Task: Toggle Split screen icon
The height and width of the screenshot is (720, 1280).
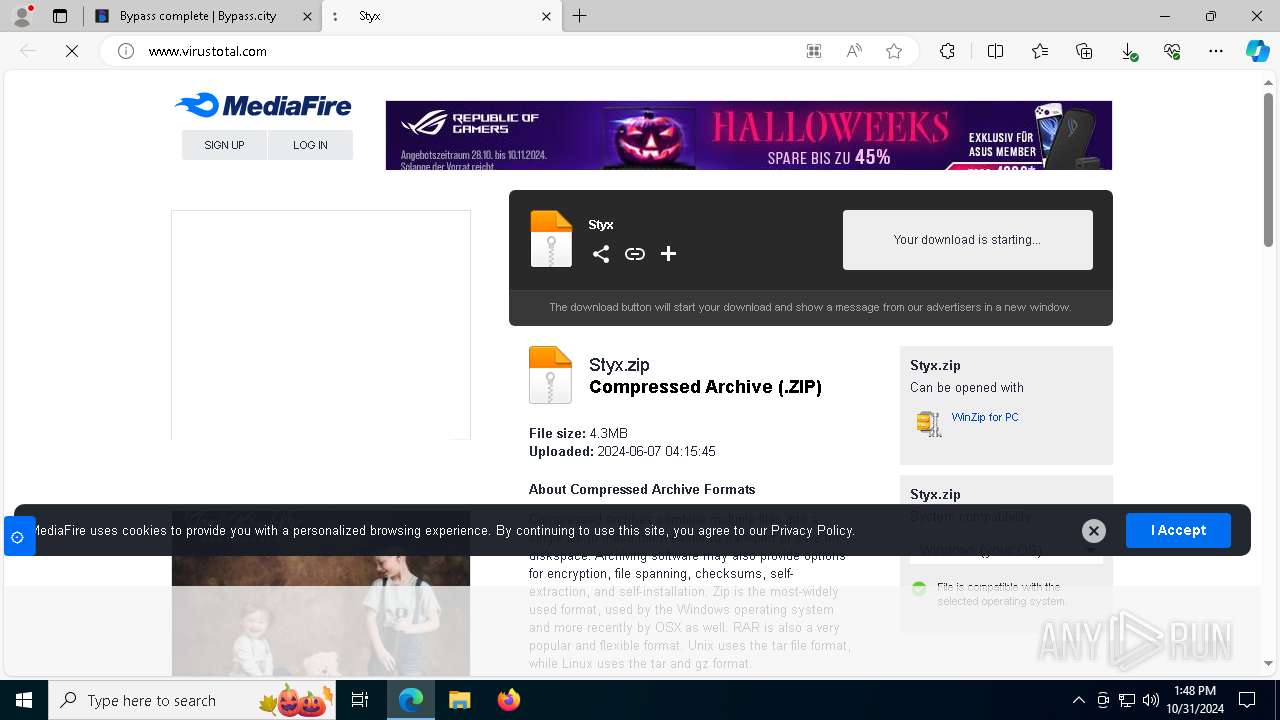Action: point(995,51)
